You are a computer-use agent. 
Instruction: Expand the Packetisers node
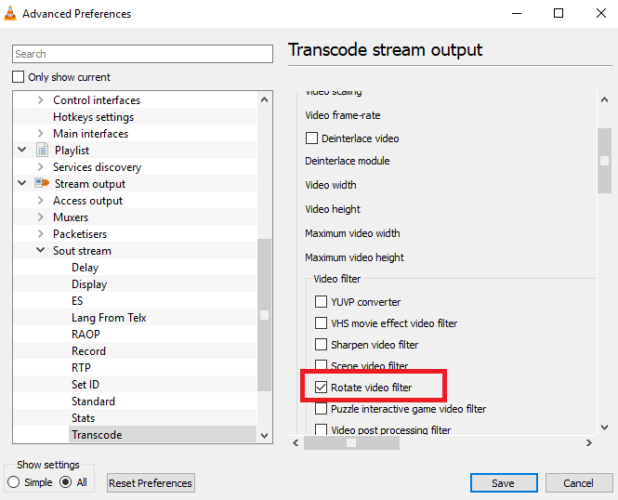pos(40,234)
